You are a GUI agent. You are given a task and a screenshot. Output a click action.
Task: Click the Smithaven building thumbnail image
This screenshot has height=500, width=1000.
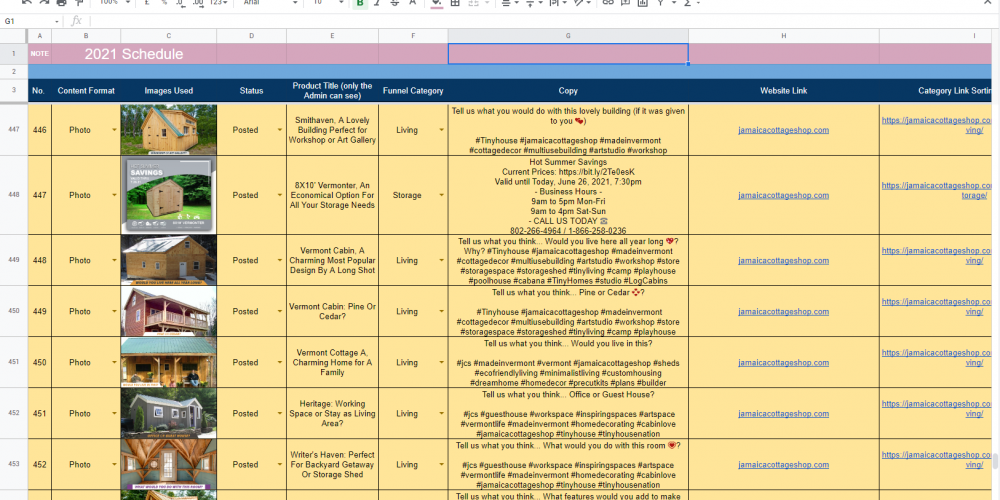pyautogui.click(x=168, y=130)
